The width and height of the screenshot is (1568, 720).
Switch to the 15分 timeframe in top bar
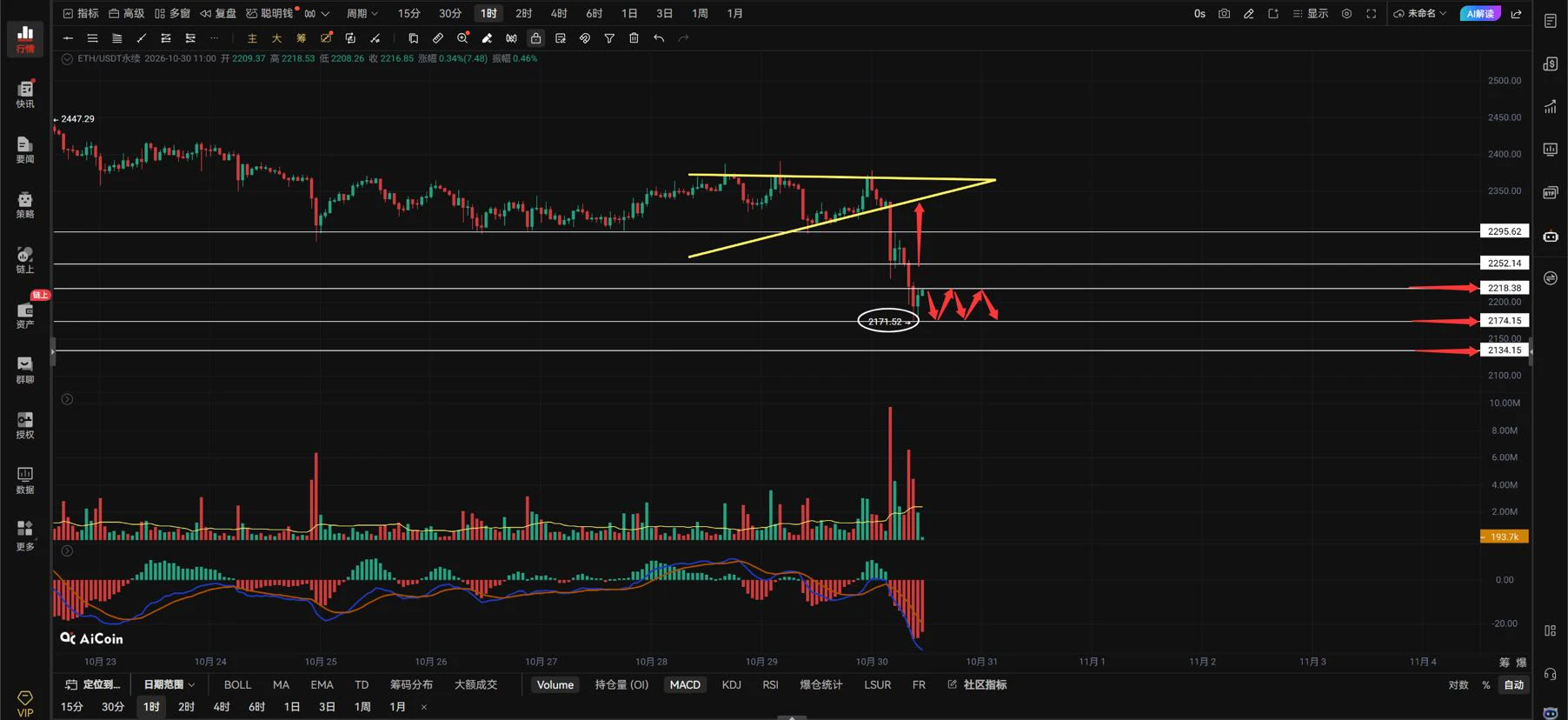click(409, 14)
